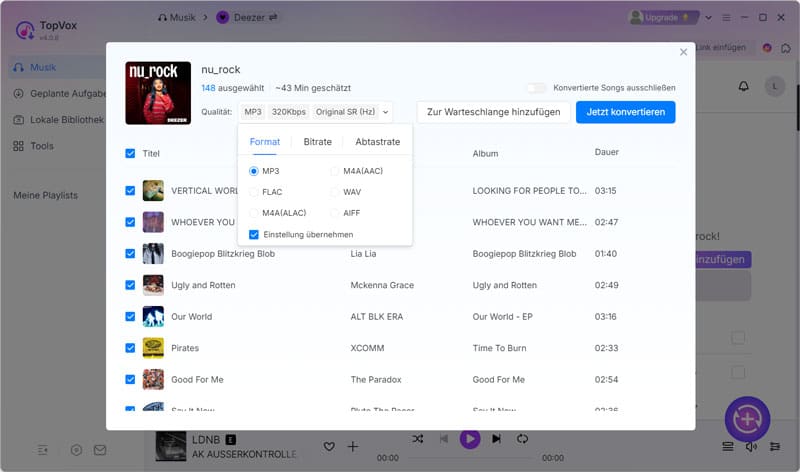The width and height of the screenshot is (800, 472).
Task: Click the Musik breadcrumb in the header
Action: [177, 17]
